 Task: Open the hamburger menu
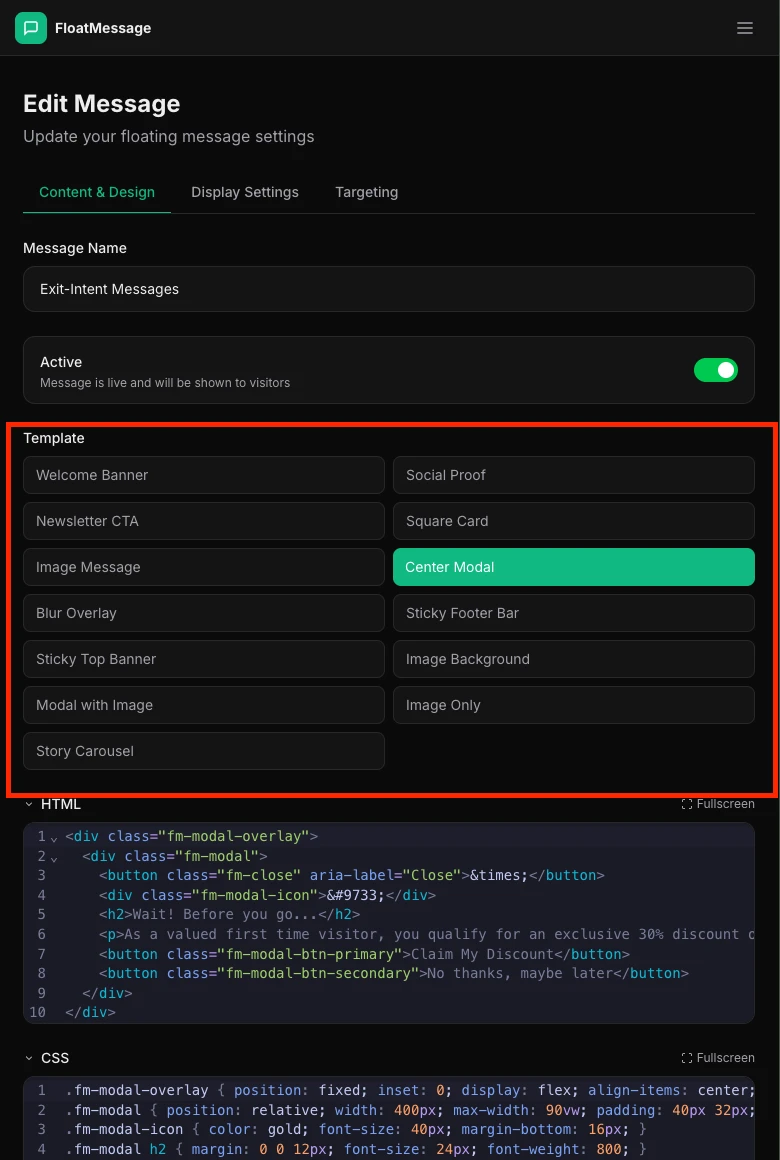pos(744,28)
